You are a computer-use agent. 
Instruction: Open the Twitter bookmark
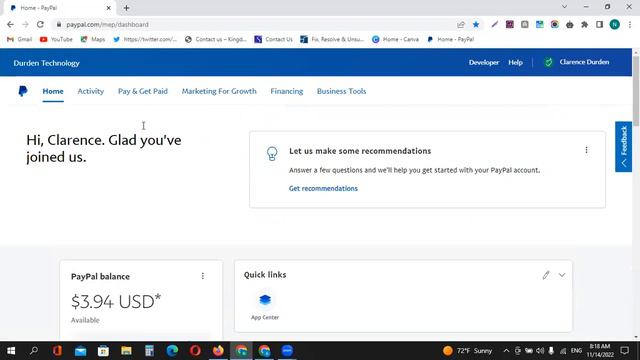[x=145, y=39]
